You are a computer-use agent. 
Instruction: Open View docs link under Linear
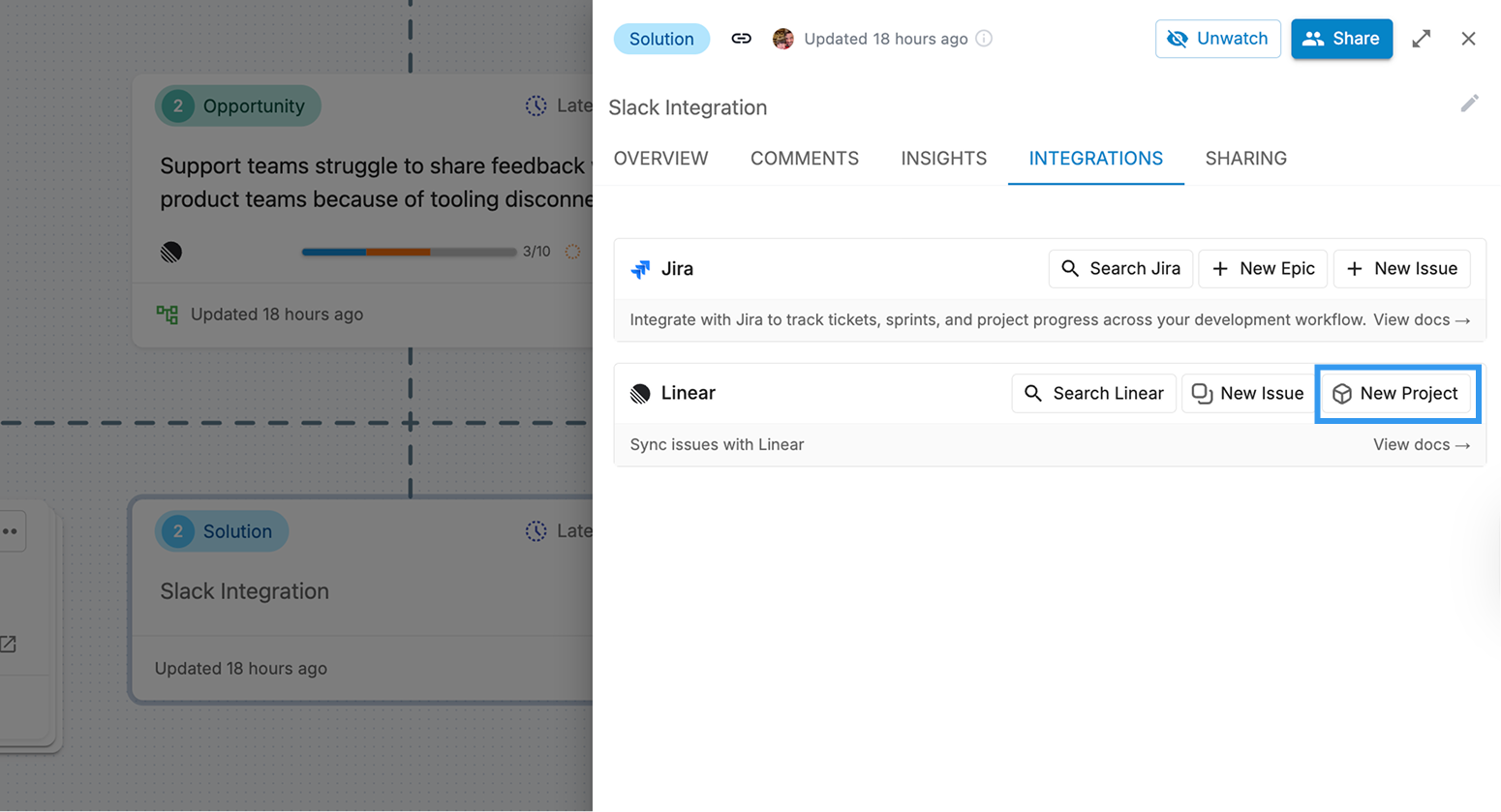coord(1421,445)
